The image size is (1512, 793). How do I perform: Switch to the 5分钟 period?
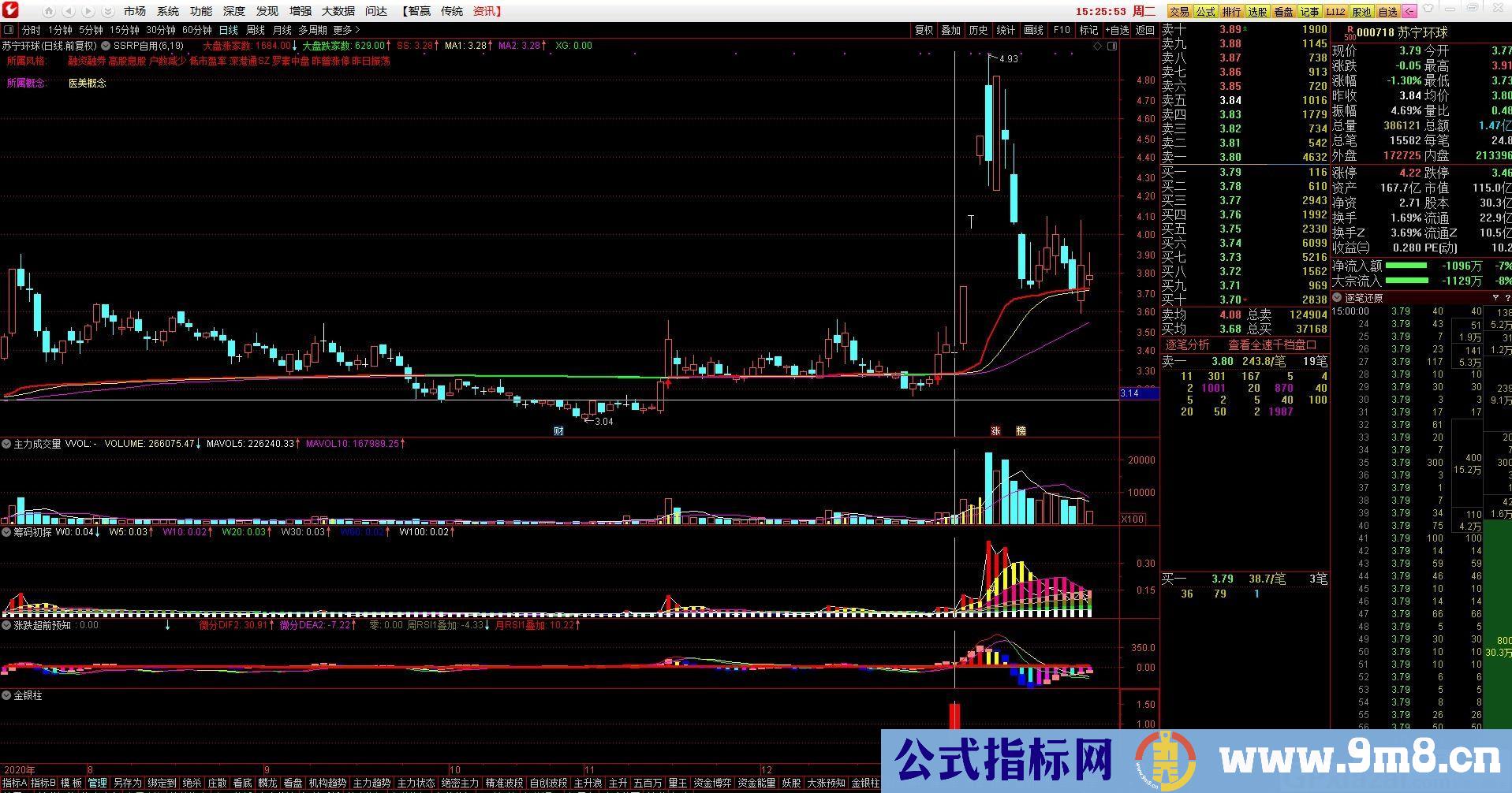pyautogui.click(x=91, y=30)
